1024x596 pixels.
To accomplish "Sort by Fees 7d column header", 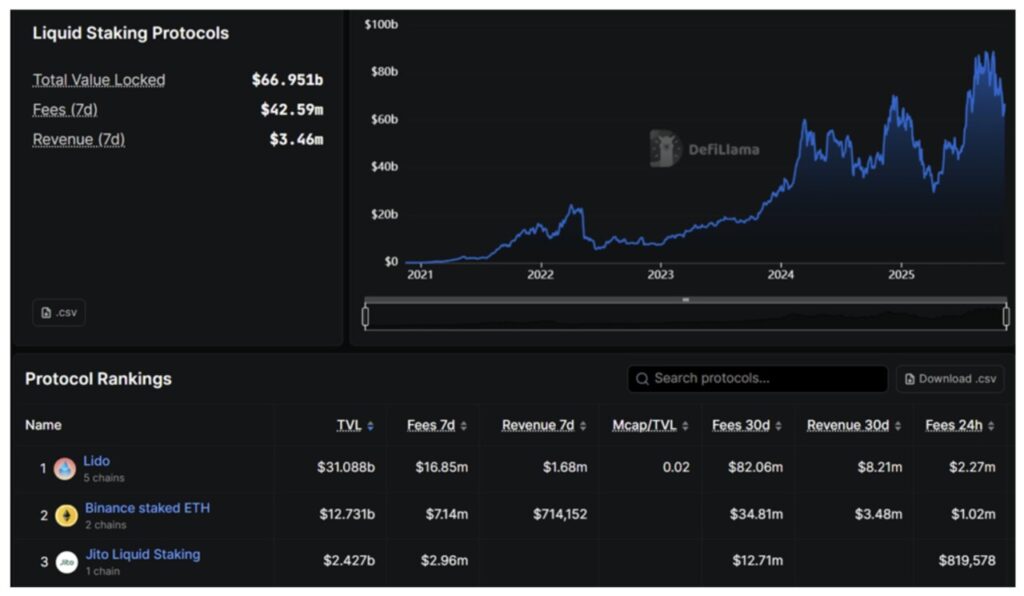I will click(431, 425).
